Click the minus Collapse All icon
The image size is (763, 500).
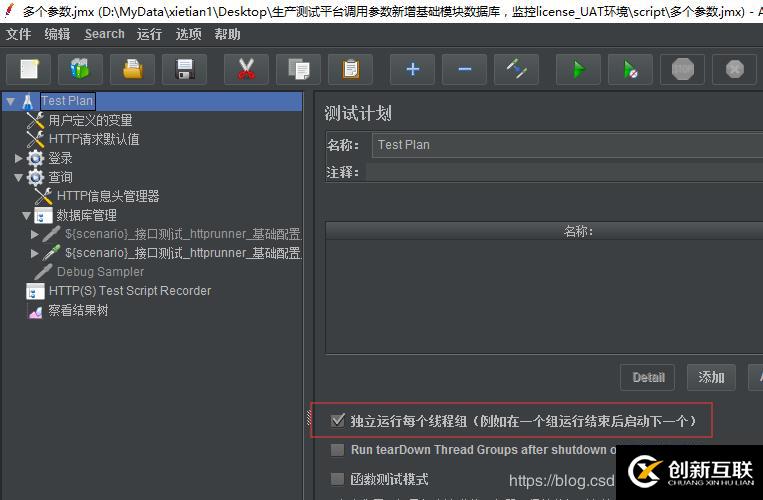pyautogui.click(x=464, y=69)
